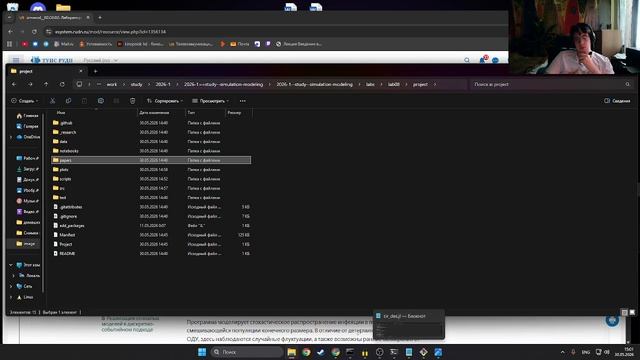
Task: Select the scripts folder
Action: 151,179
